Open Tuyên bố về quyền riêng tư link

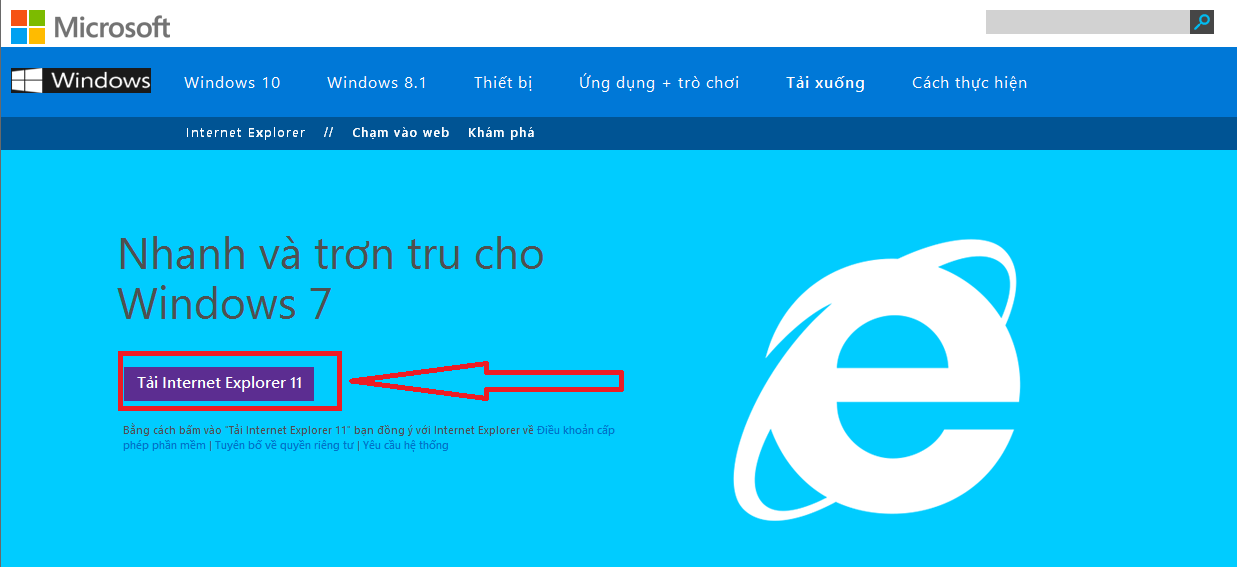[x=284, y=446]
